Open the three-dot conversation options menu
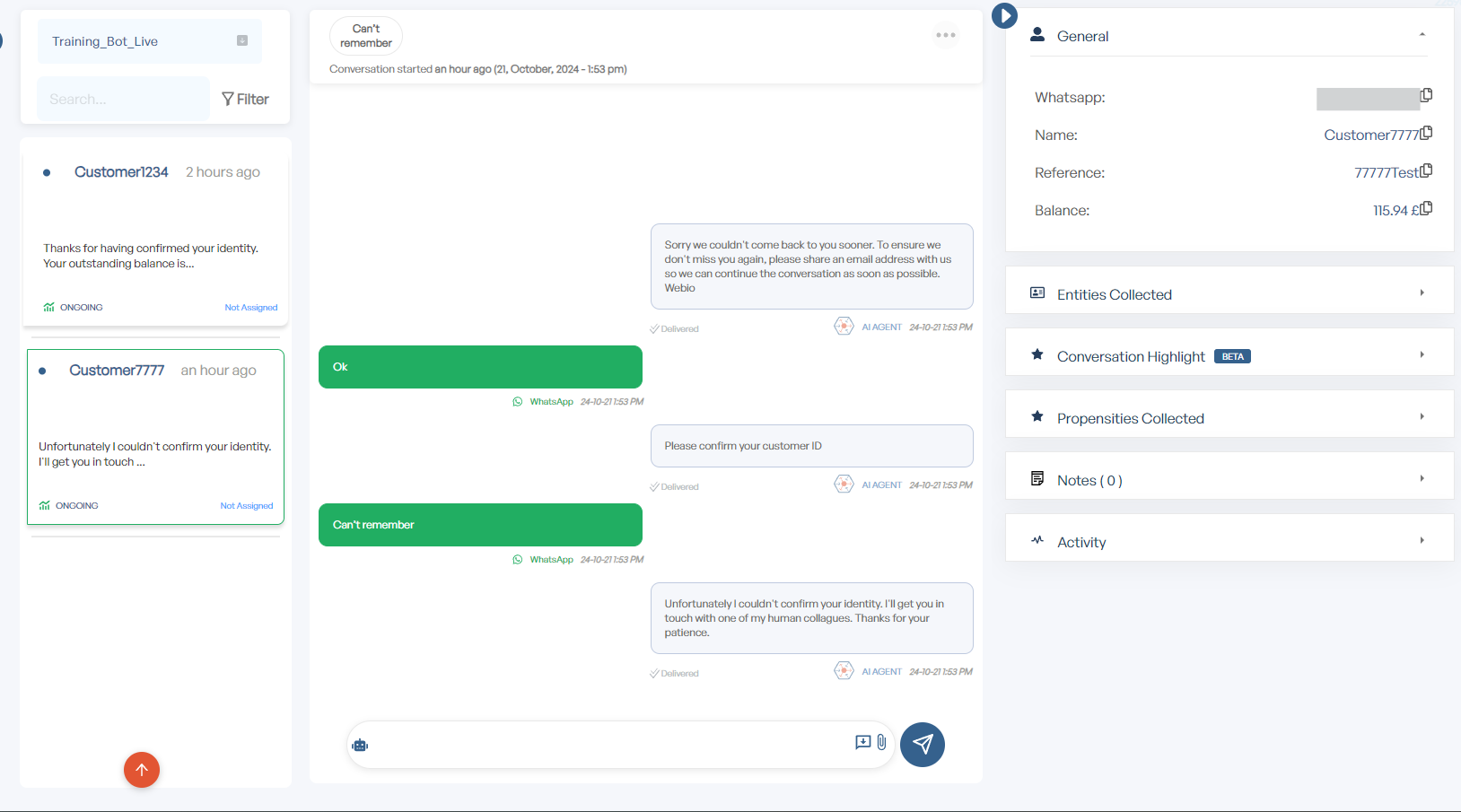The image size is (1461, 812). (x=946, y=35)
